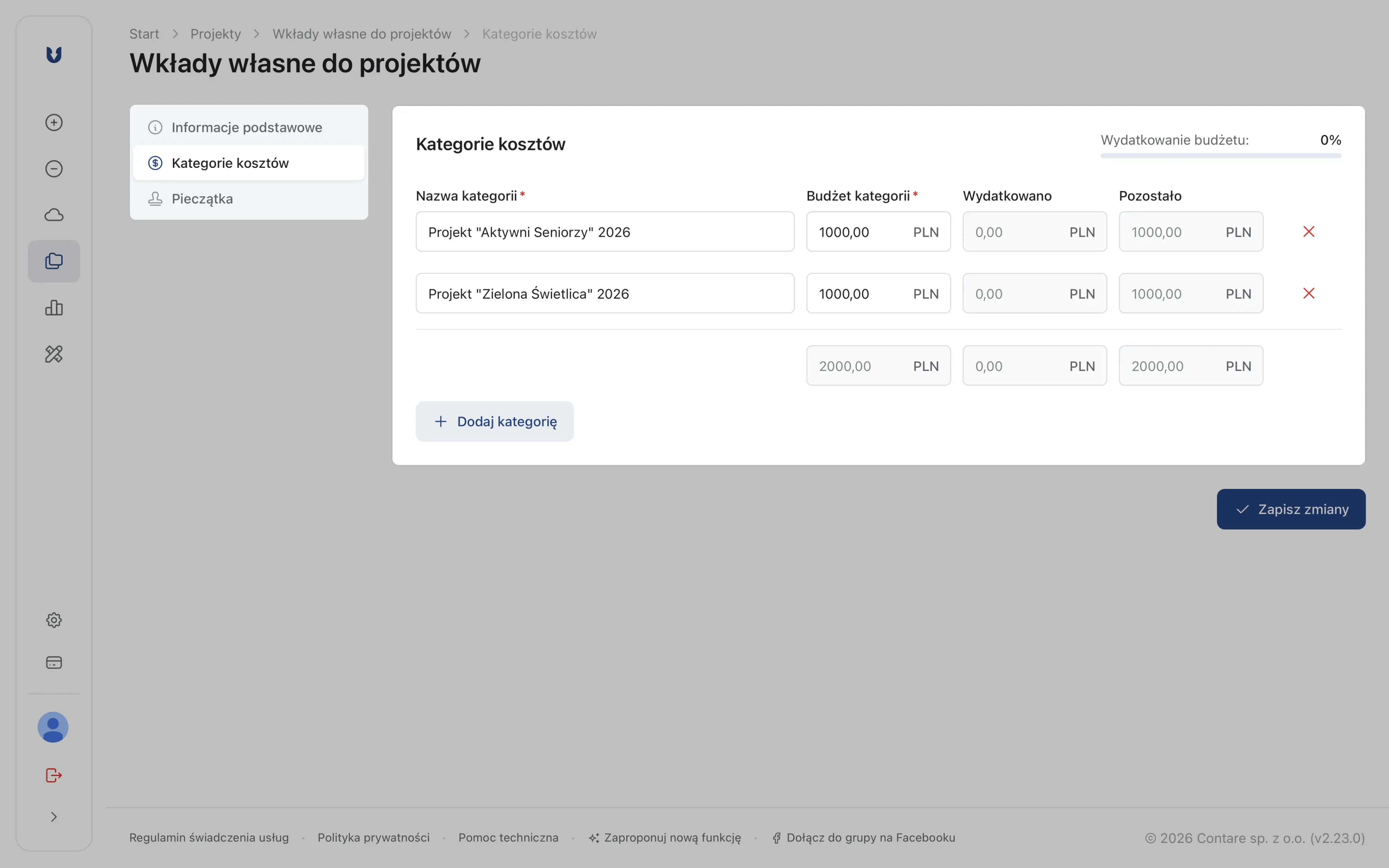Click the Zielona Świetlica budget amount field
The width and height of the screenshot is (1389, 868).
click(861, 294)
